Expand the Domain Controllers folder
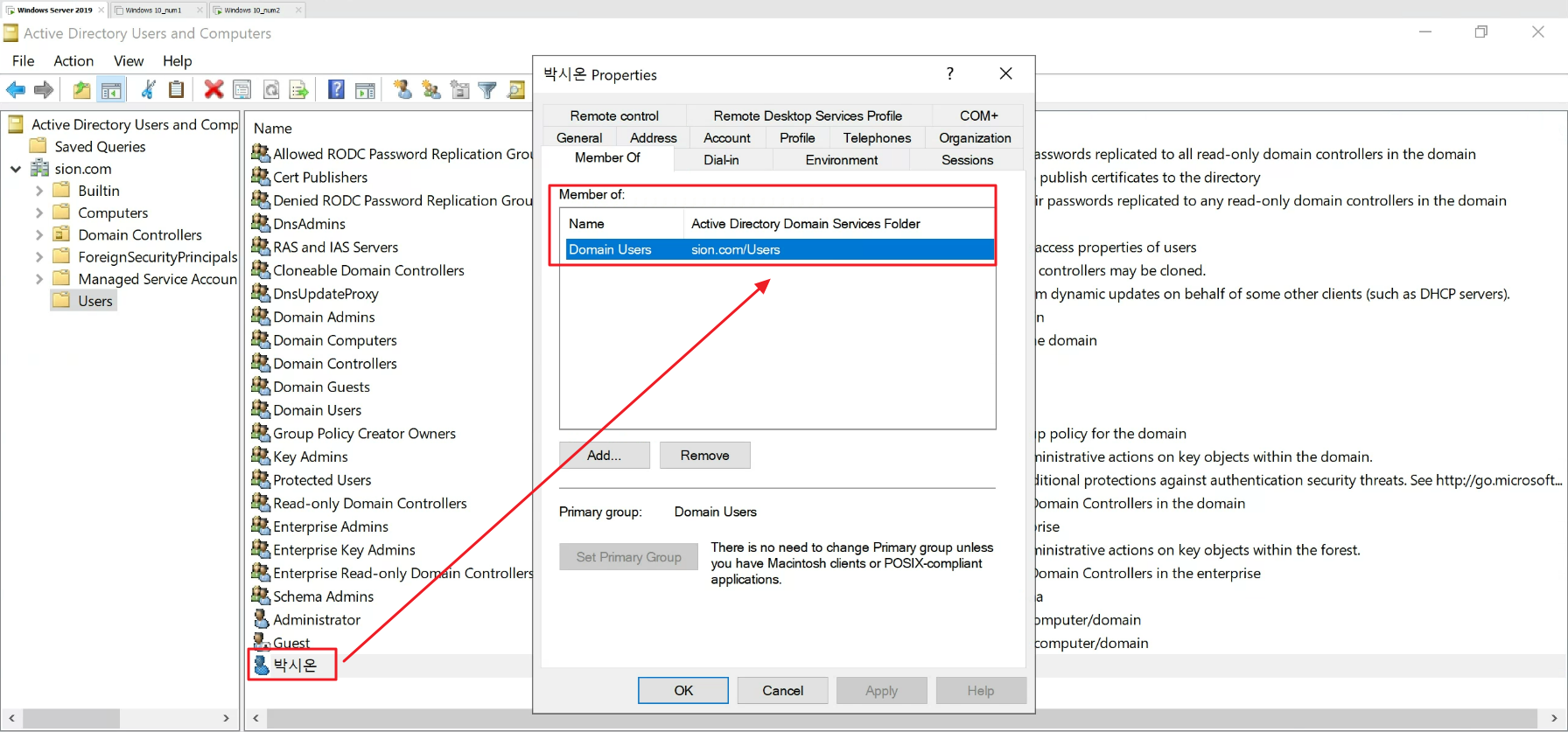Viewport: 1568px width, 732px height. tap(38, 234)
